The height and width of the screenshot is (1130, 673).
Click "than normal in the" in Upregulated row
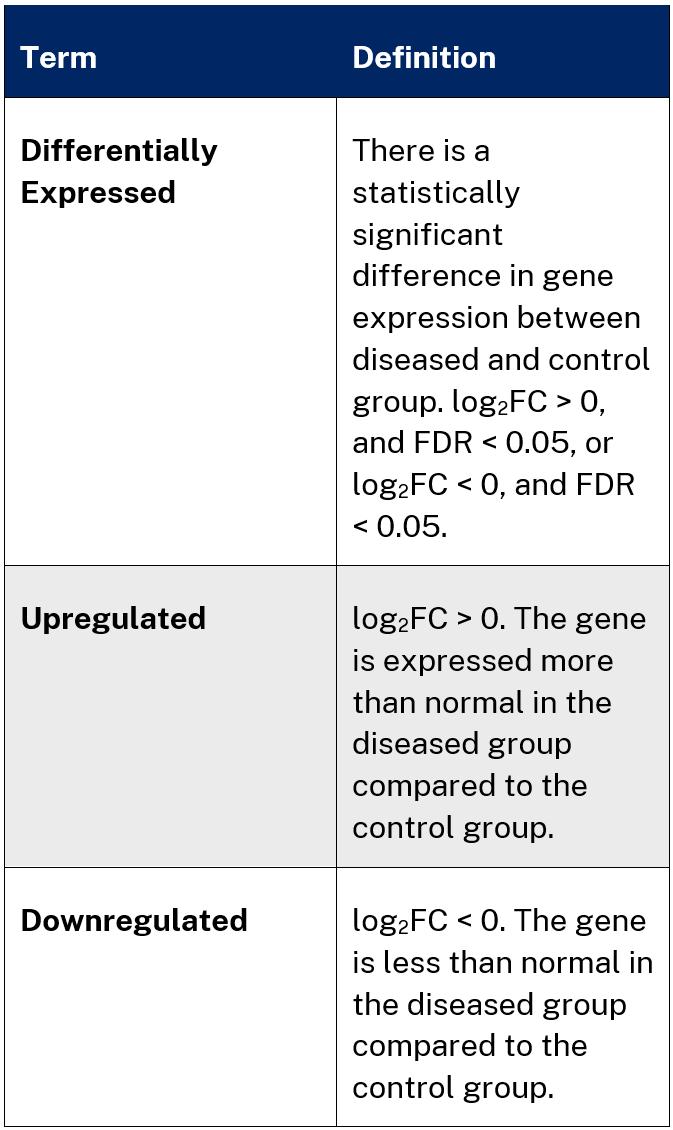[481, 703]
